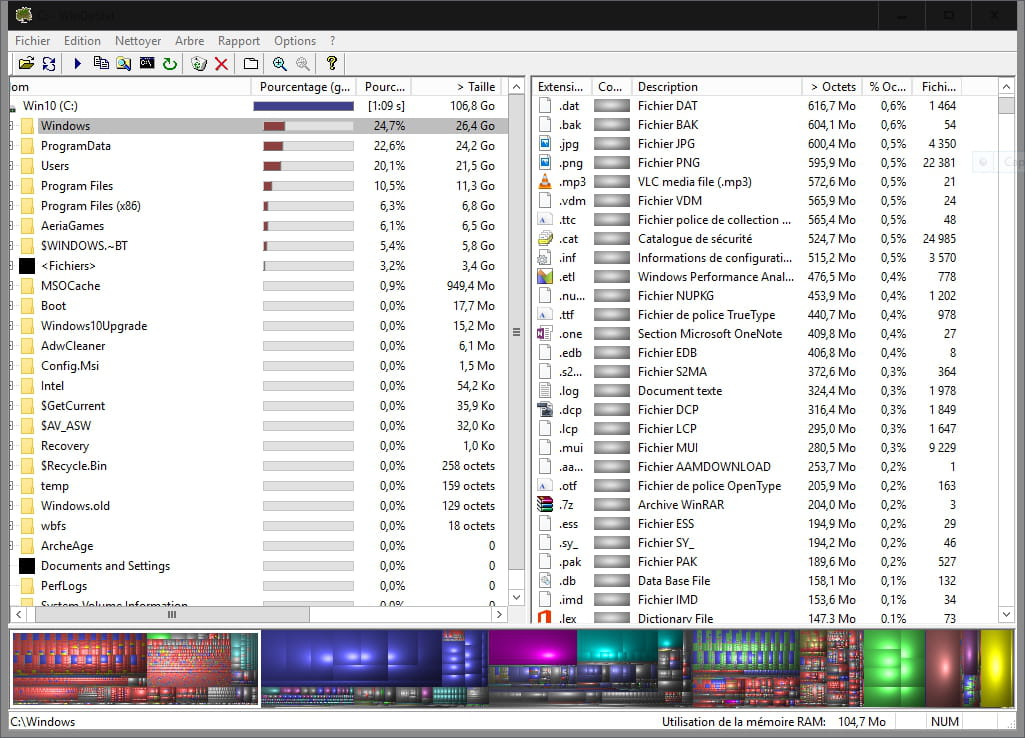The image size is (1025, 738).
Task: Open the Arbre menu
Action: (x=190, y=41)
